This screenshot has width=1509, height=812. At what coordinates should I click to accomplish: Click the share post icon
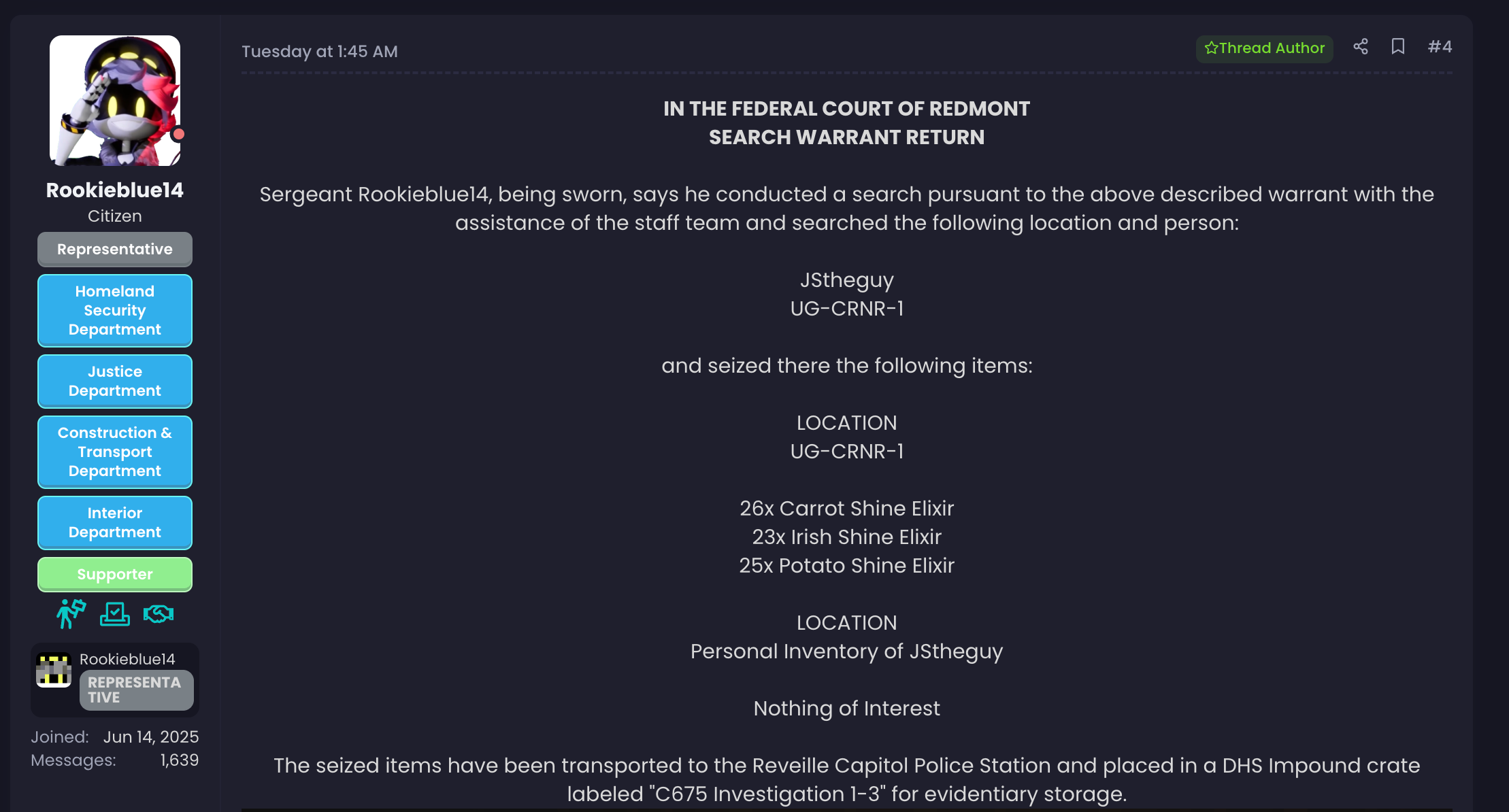1360,47
